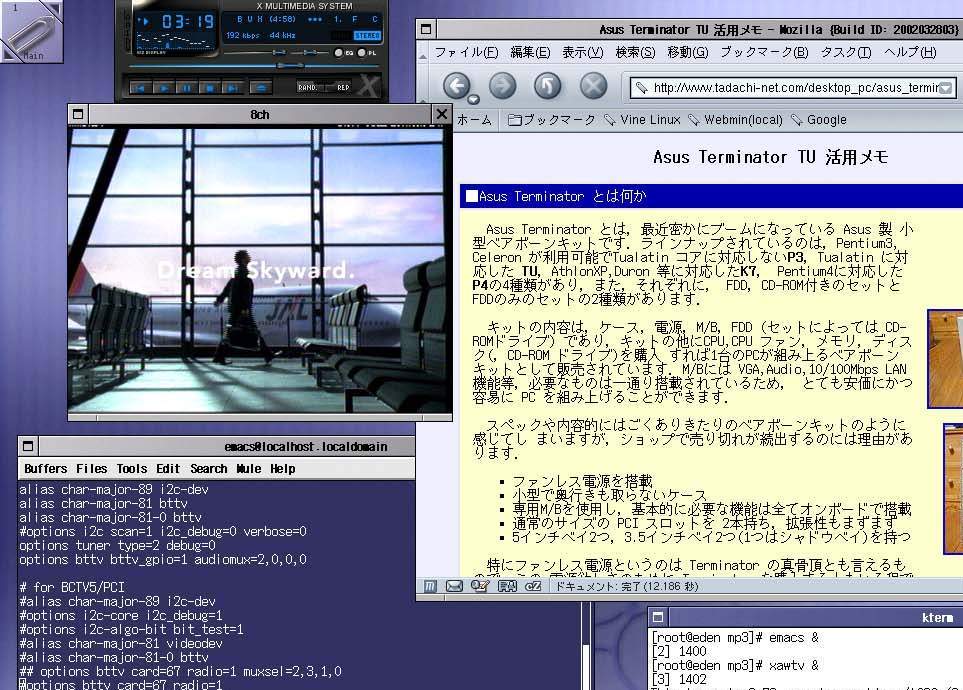Open the Search menu in Emacs

(x=209, y=469)
